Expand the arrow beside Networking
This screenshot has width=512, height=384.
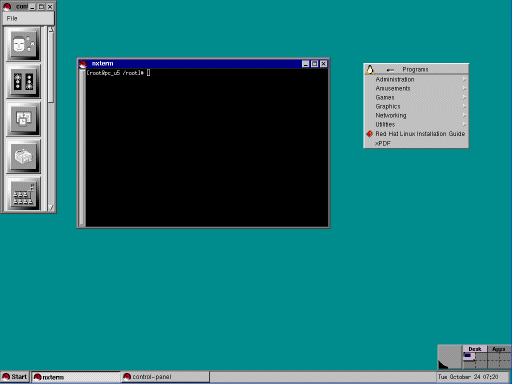pos(464,115)
